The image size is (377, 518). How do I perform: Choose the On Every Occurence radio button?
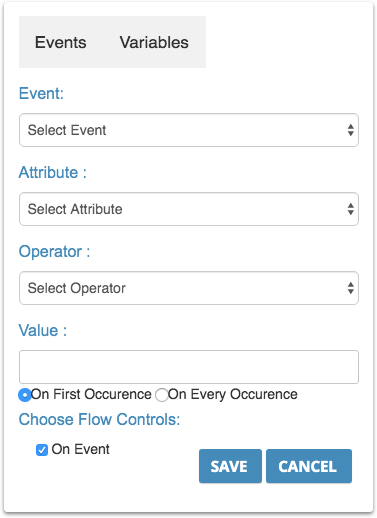click(x=162, y=395)
